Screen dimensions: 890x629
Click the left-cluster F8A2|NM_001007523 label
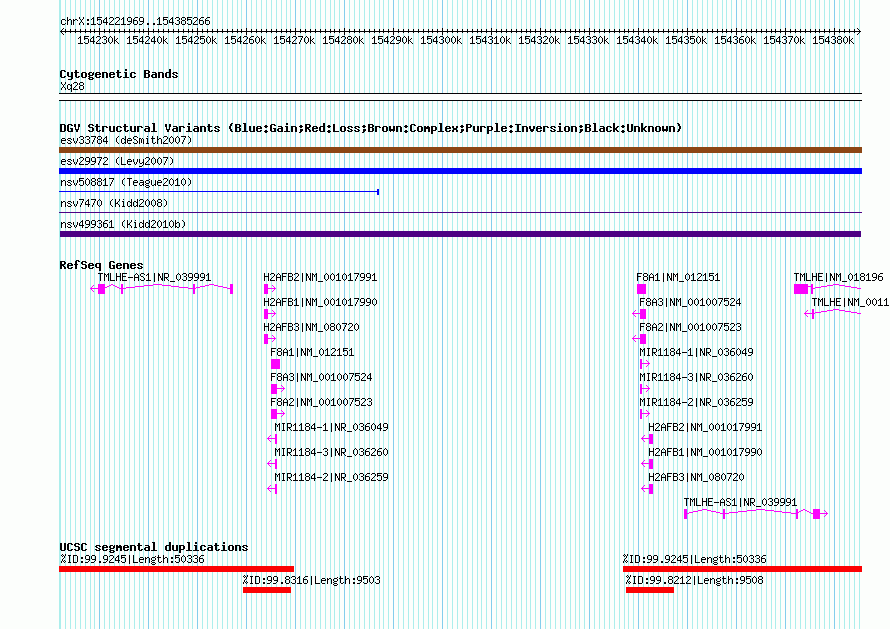point(321,402)
